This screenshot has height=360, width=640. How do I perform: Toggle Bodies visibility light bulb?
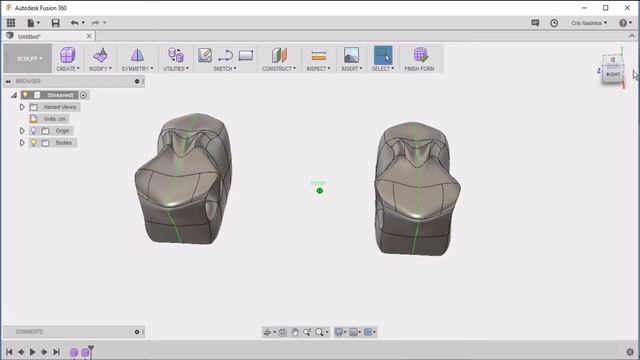33,142
